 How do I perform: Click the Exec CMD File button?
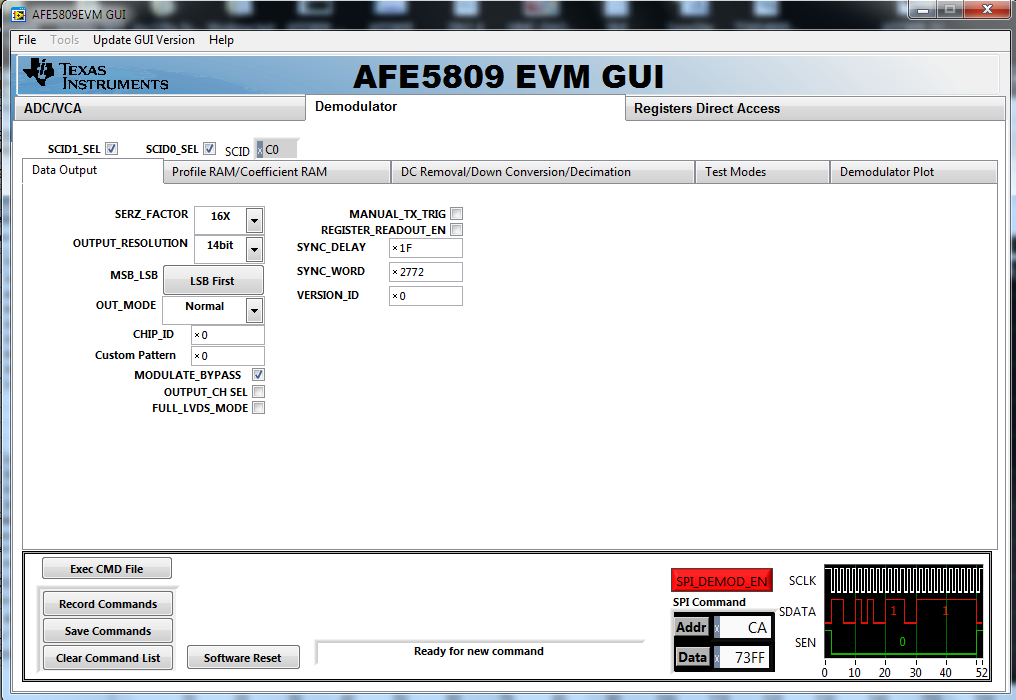tap(107, 568)
